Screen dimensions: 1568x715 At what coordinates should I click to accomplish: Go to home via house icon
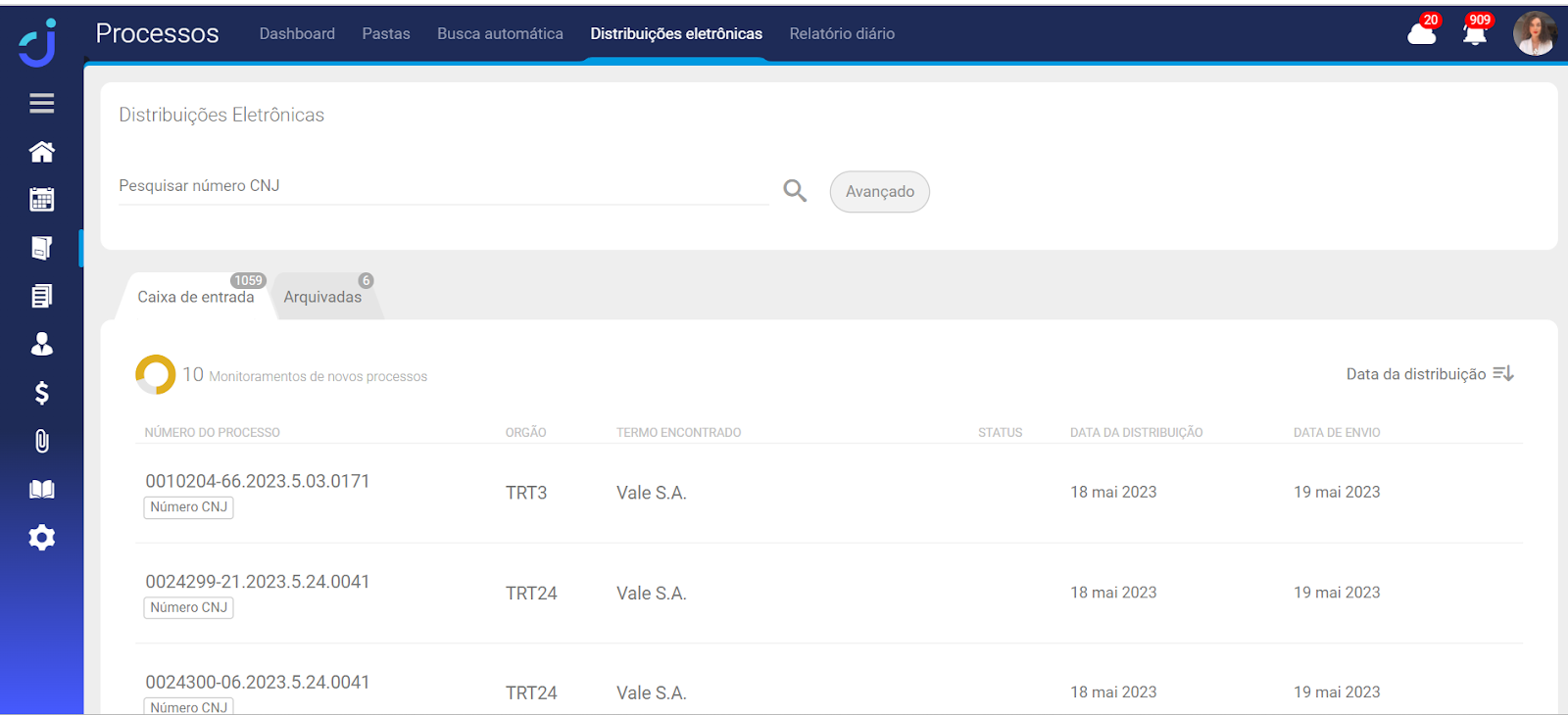[41, 152]
